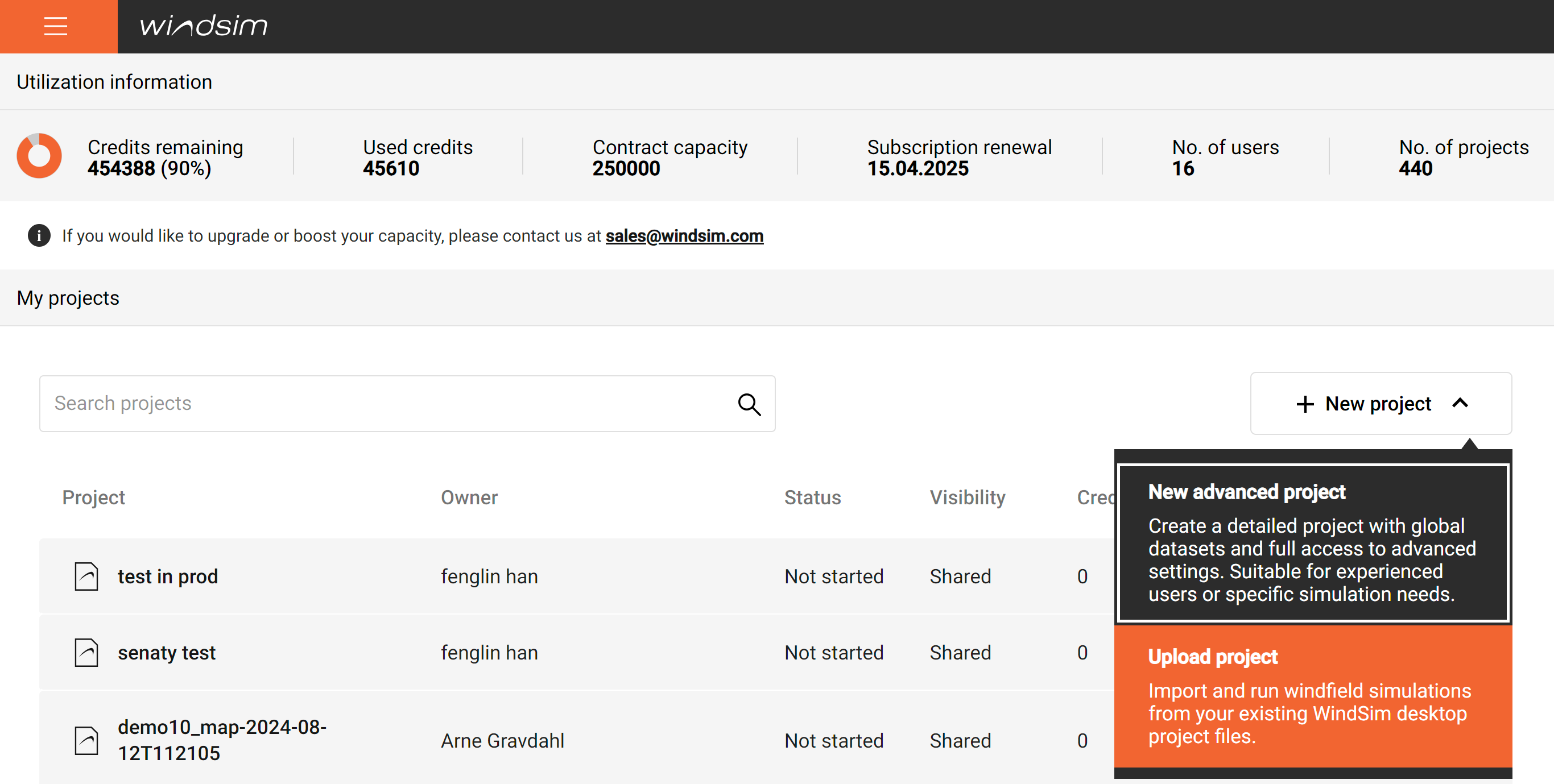Collapse the New project dropdown chevron
Image resolution: width=1554 pixels, height=784 pixels.
pos(1460,404)
